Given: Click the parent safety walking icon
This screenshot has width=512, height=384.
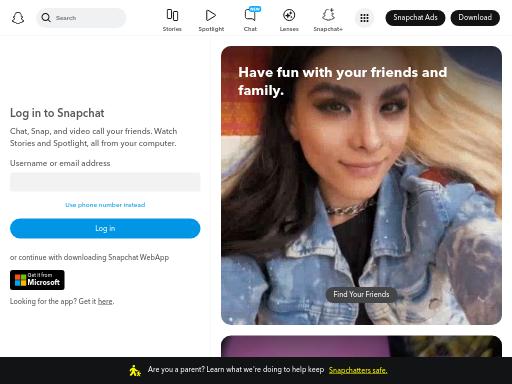Looking at the screenshot, I should [x=135, y=370].
